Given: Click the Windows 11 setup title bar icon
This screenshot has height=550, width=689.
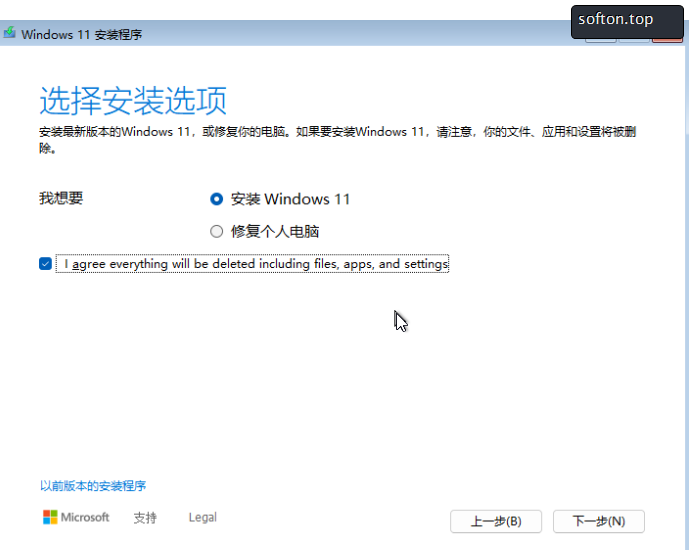Looking at the screenshot, I should [x=10, y=33].
